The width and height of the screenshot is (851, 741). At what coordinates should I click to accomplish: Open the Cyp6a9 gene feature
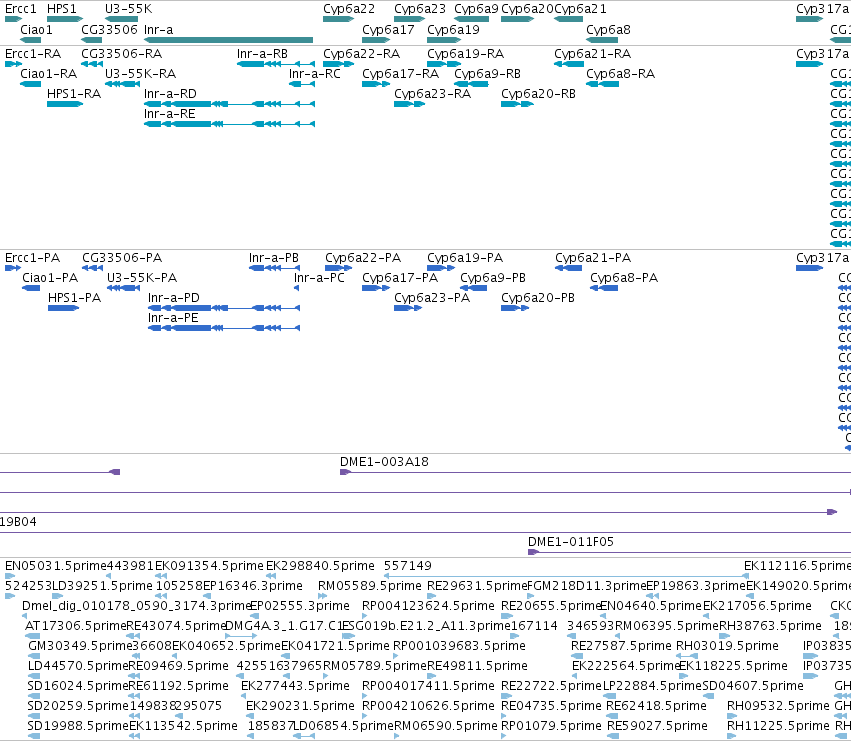click(471, 19)
